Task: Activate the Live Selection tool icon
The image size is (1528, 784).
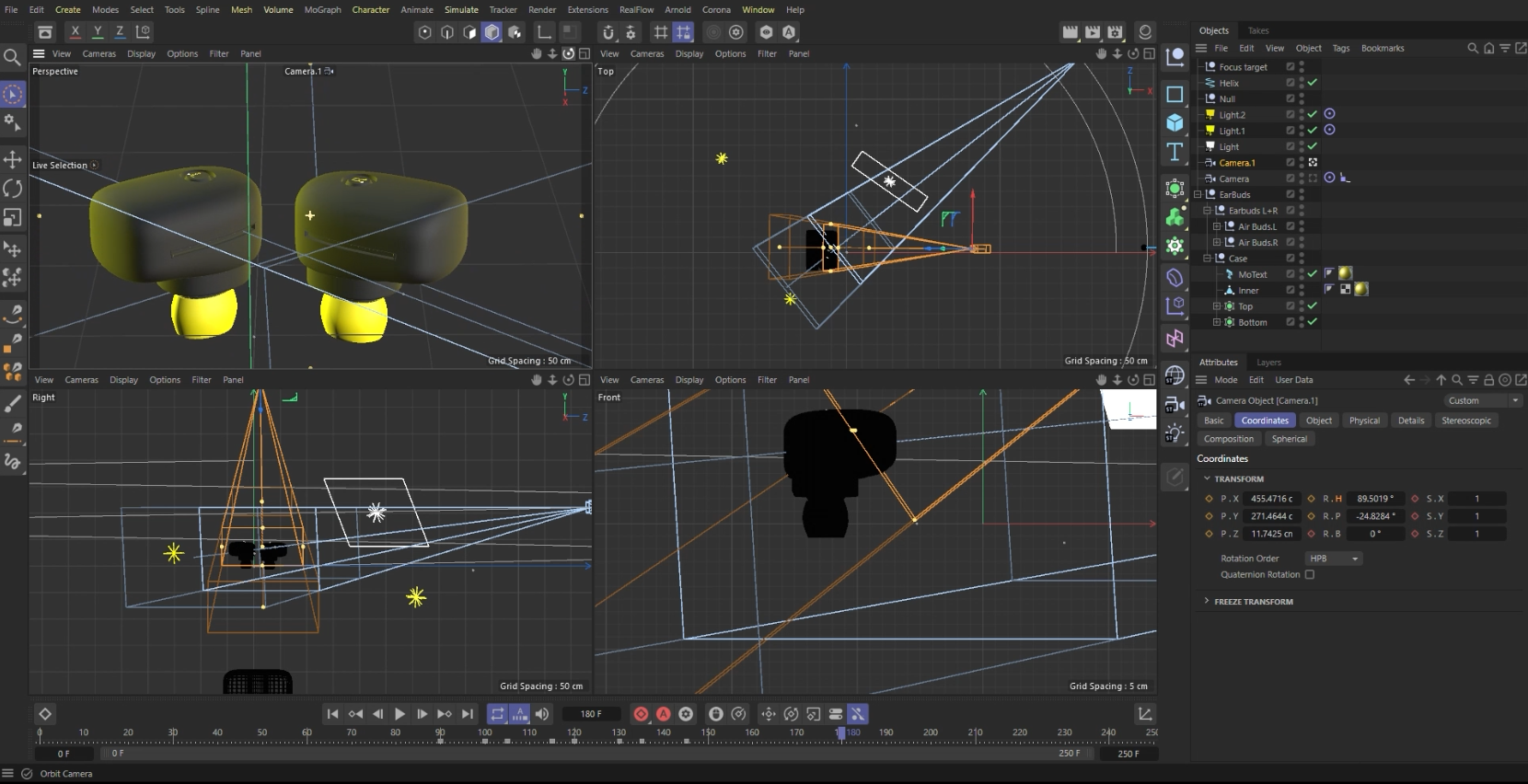Action: pyautogui.click(x=13, y=94)
